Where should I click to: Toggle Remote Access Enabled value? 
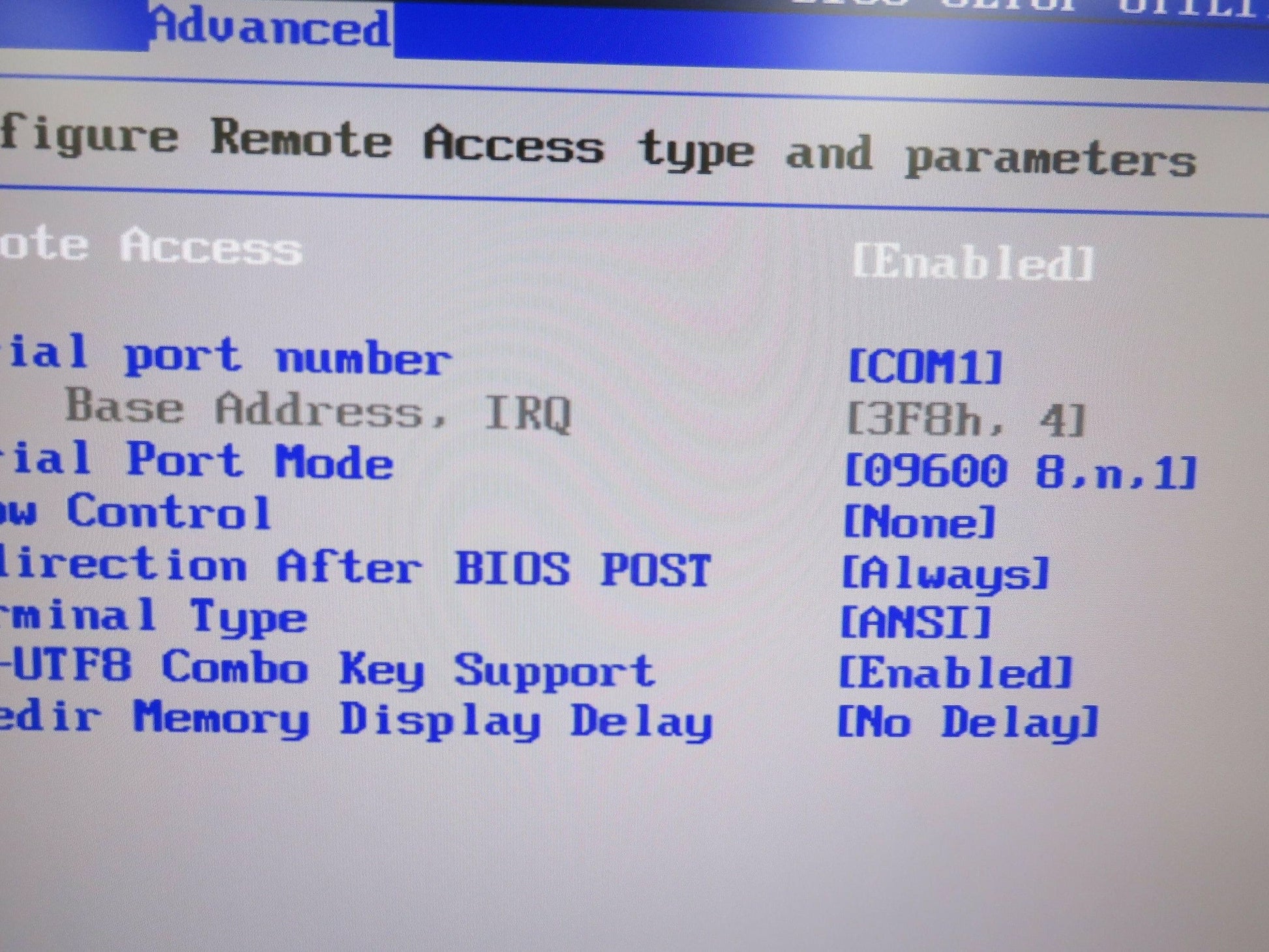point(973,263)
